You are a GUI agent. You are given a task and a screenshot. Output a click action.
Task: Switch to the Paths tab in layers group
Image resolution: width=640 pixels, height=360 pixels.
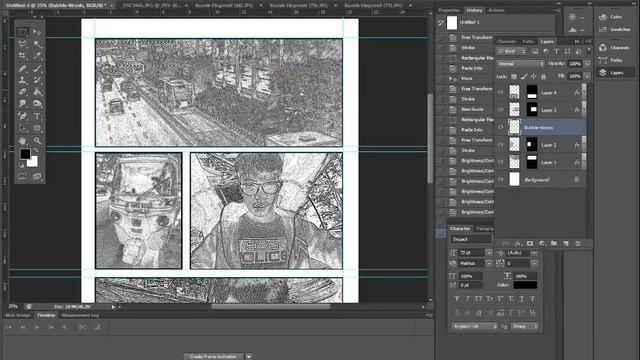[528, 42]
